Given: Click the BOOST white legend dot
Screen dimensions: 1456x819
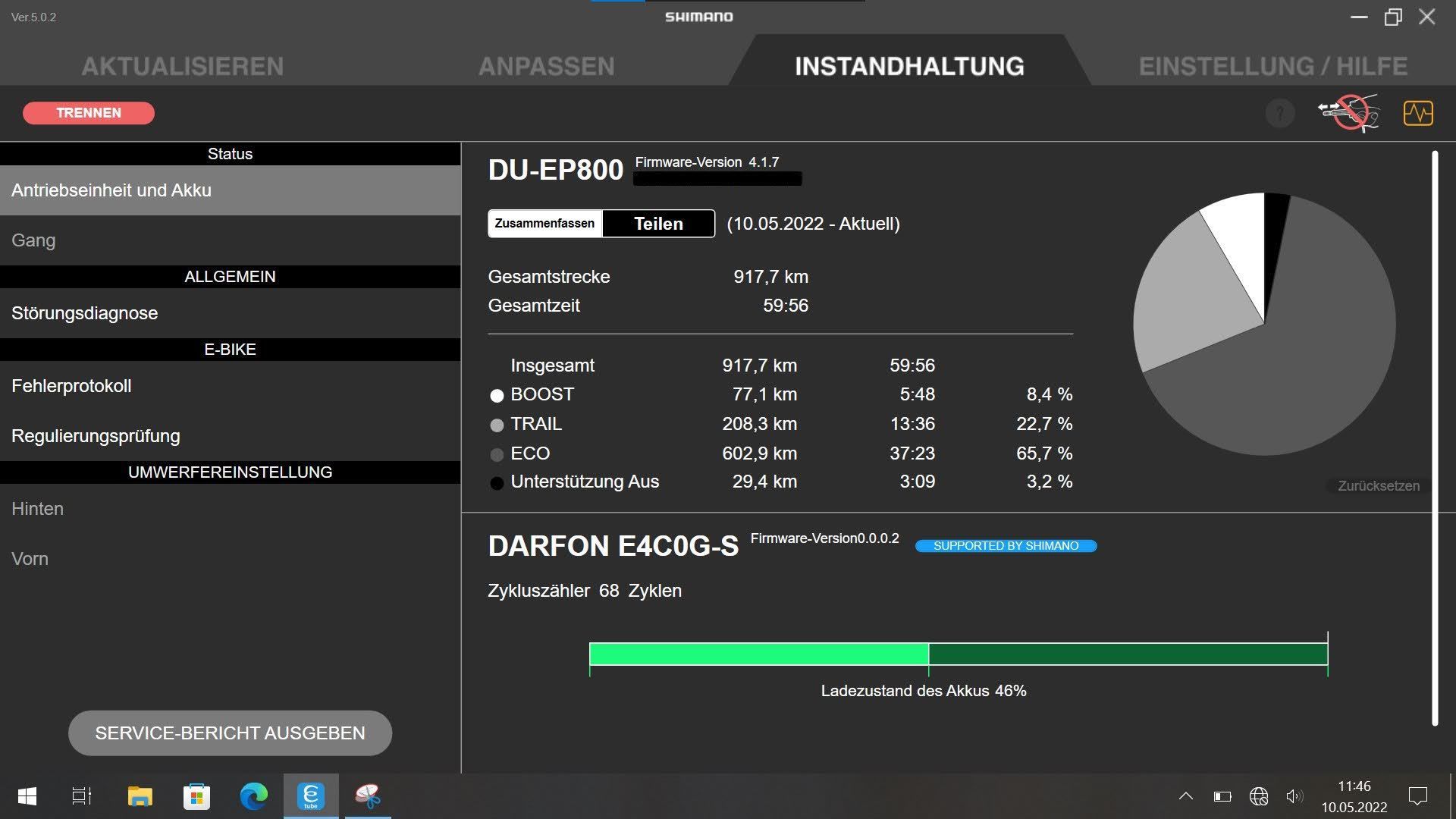Looking at the screenshot, I should (497, 396).
